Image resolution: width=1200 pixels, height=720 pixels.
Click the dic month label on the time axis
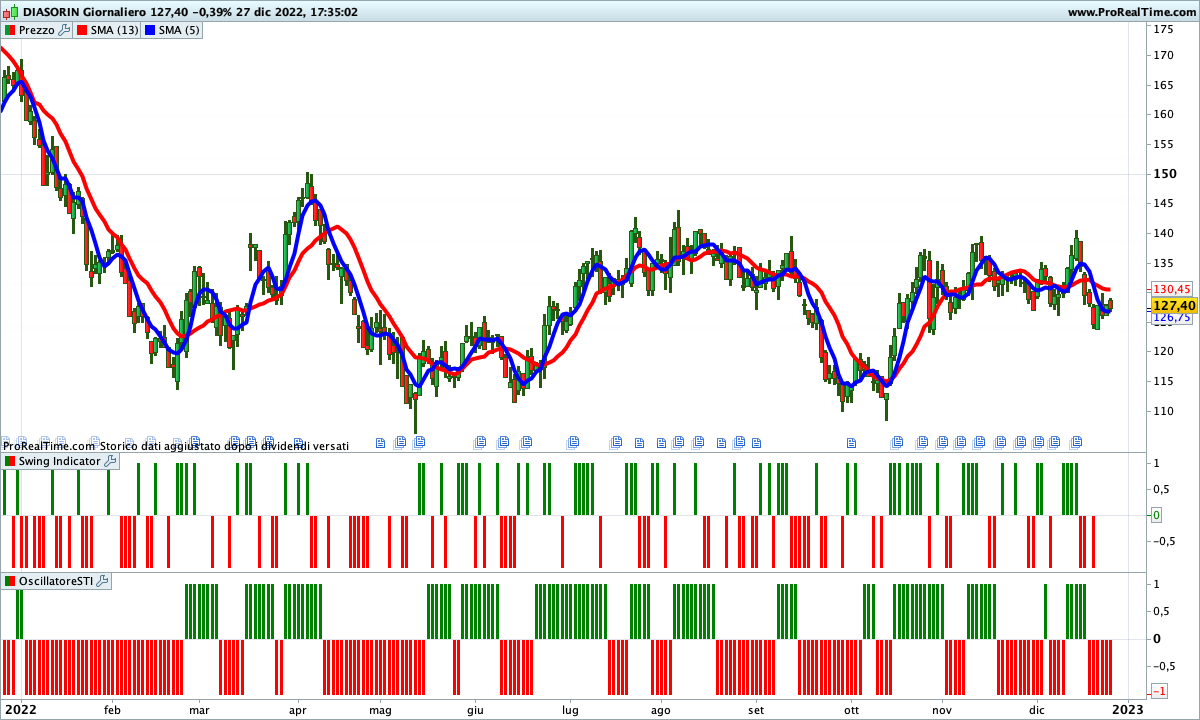click(1037, 710)
